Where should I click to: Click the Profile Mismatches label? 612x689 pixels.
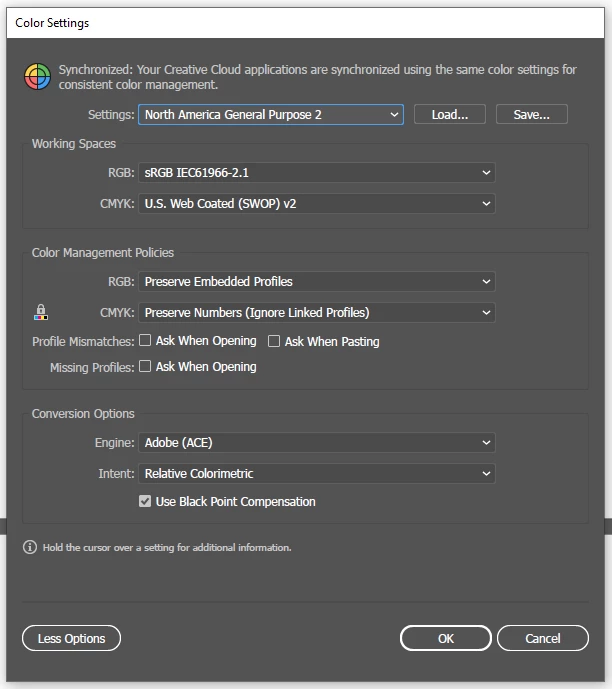pyautogui.click(x=83, y=341)
